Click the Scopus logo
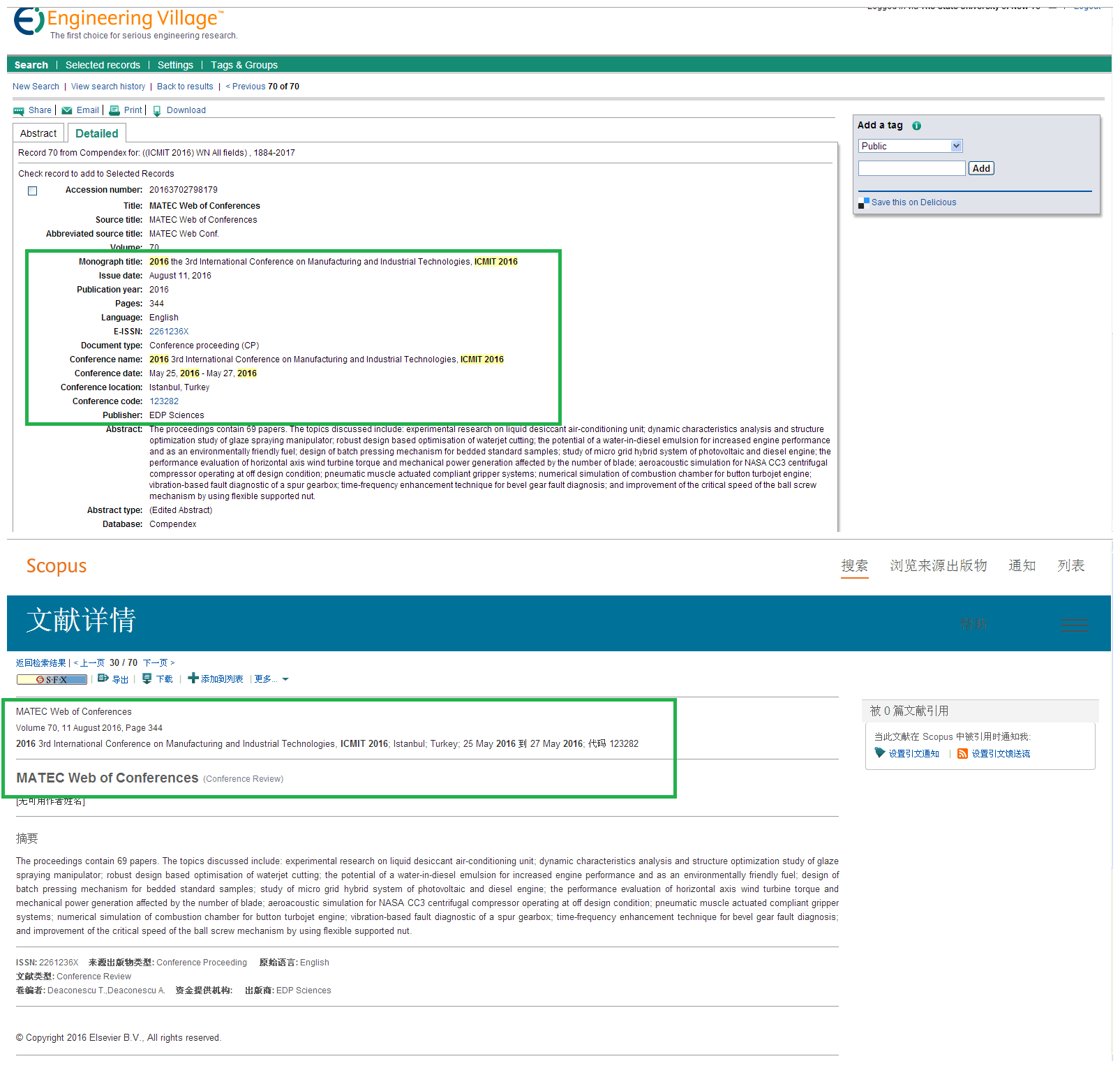 (57, 566)
